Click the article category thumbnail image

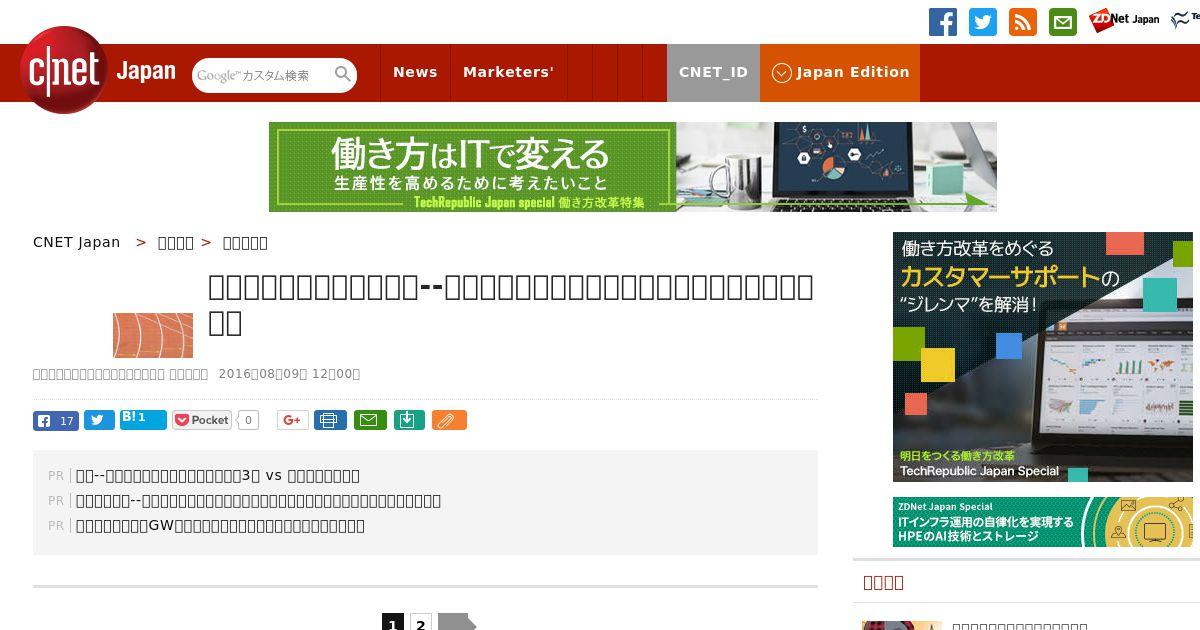tap(153, 335)
